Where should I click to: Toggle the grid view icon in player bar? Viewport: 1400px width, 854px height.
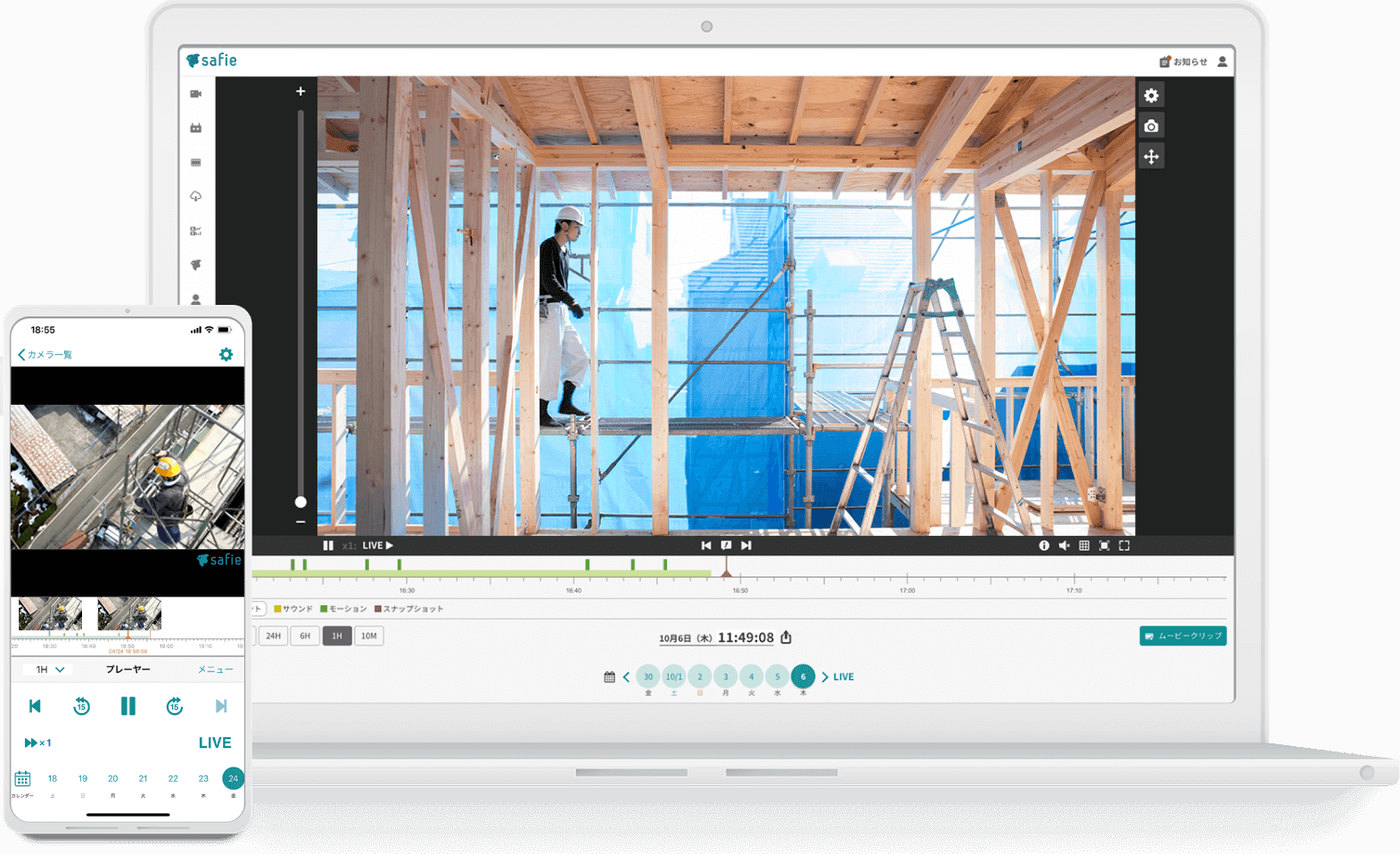click(x=1084, y=546)
